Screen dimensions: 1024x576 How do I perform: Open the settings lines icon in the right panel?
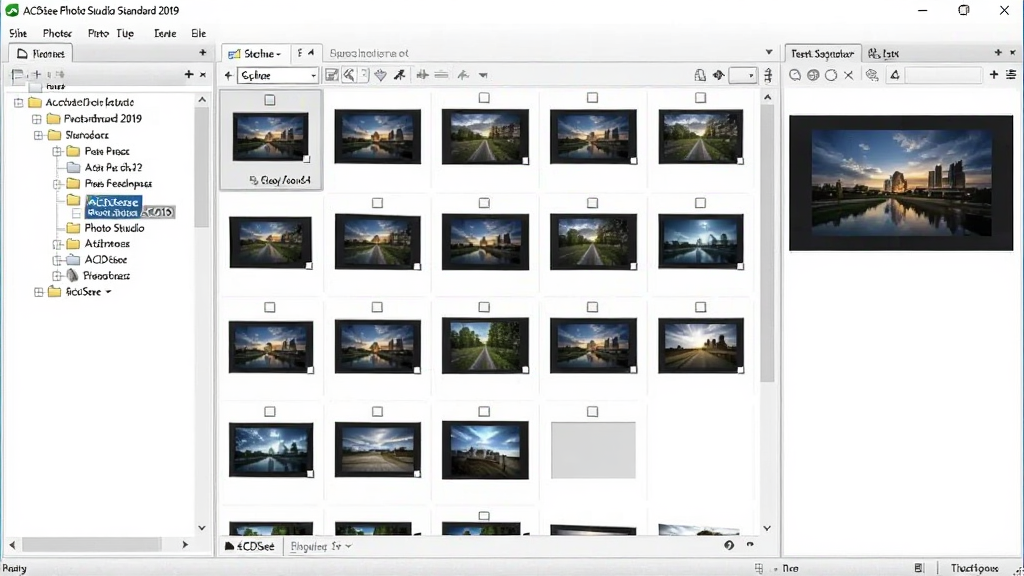[x=1011, y=75]
